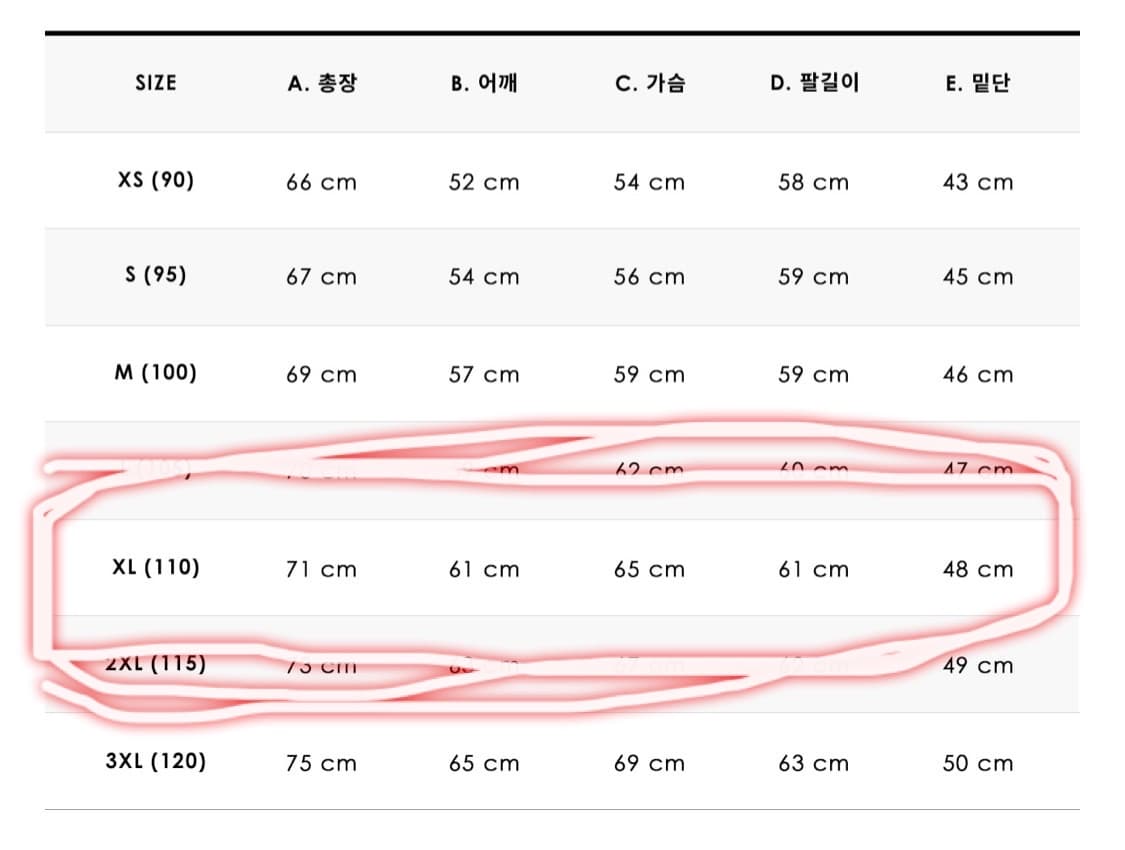
Task: Select the 49 cm hem value for 2XL
Action: 977,666
